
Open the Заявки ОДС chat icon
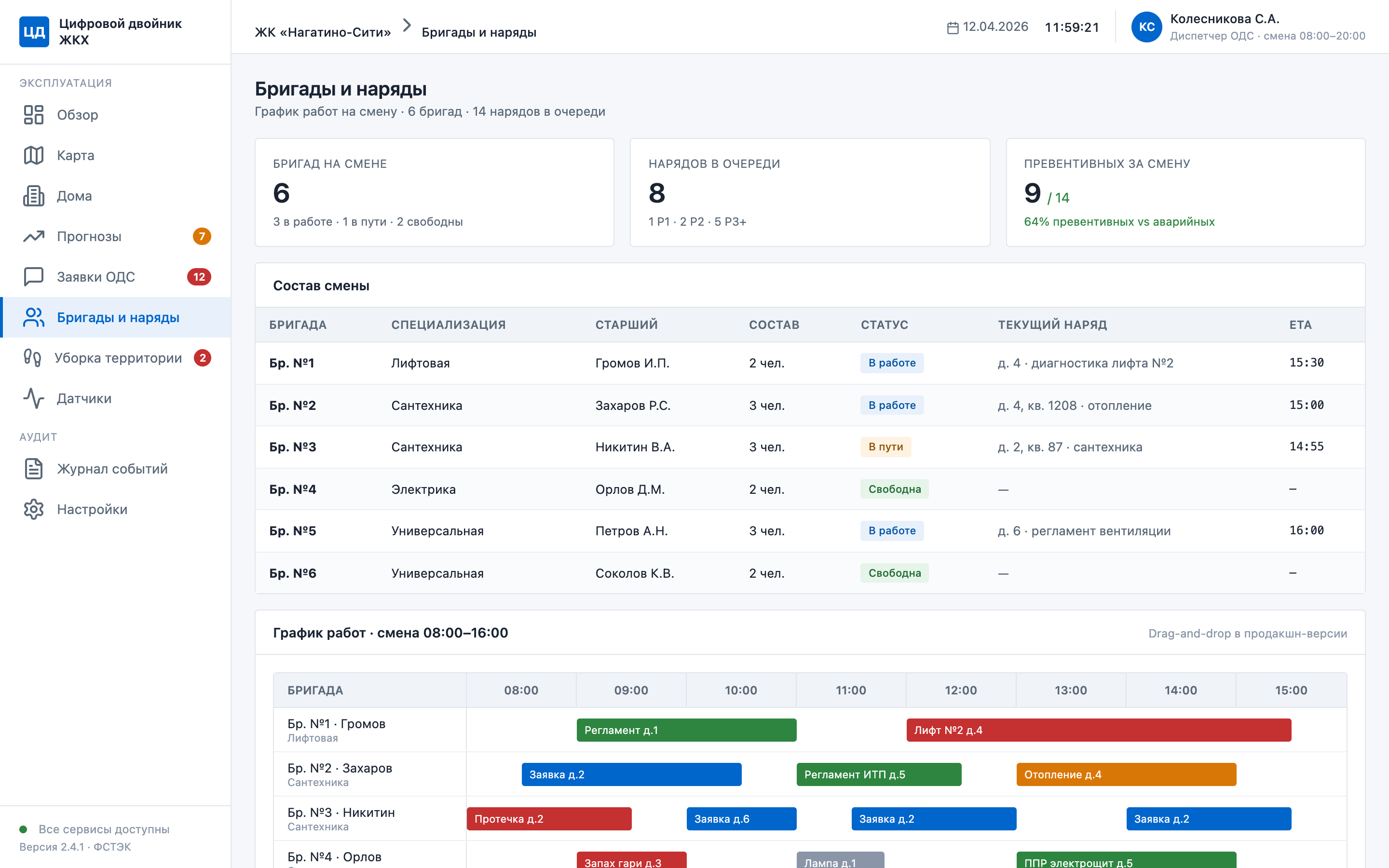click(x=33, y=277)
